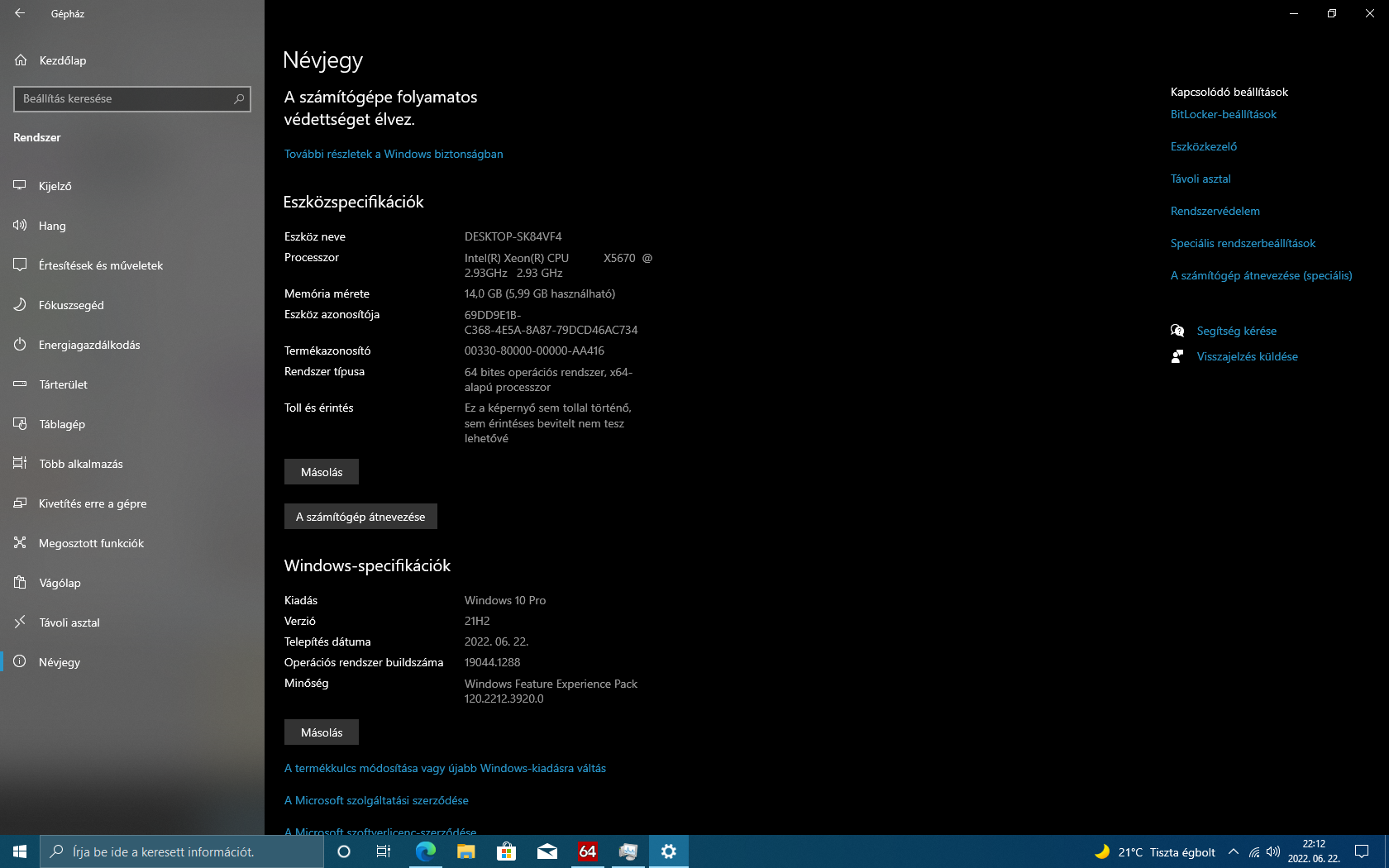Open Fókuszsegéd settings
Viewport: 1389px width, 868px height.
[x=132, y=305]
